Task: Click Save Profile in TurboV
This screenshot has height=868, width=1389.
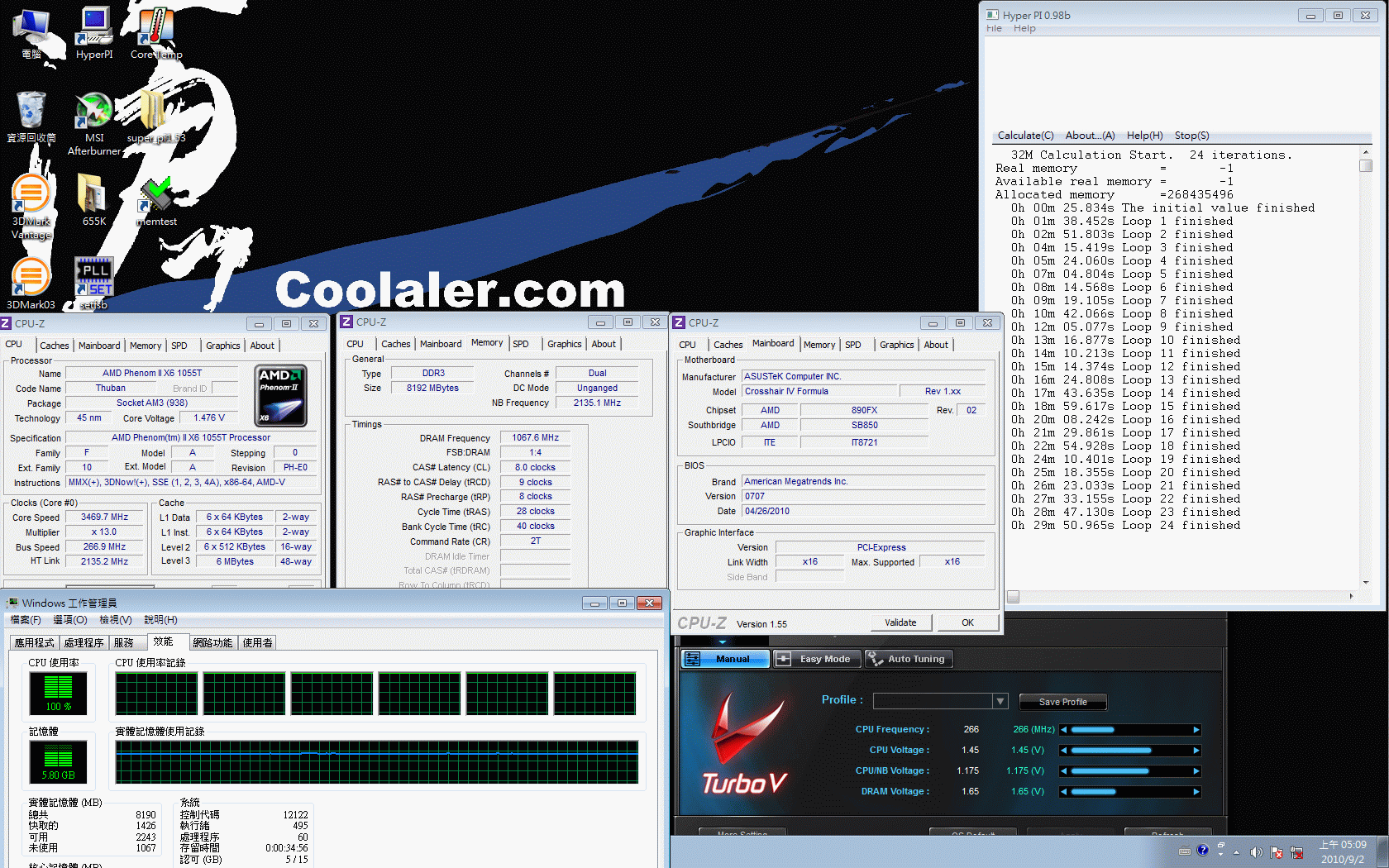Action: pos(1062,702)
